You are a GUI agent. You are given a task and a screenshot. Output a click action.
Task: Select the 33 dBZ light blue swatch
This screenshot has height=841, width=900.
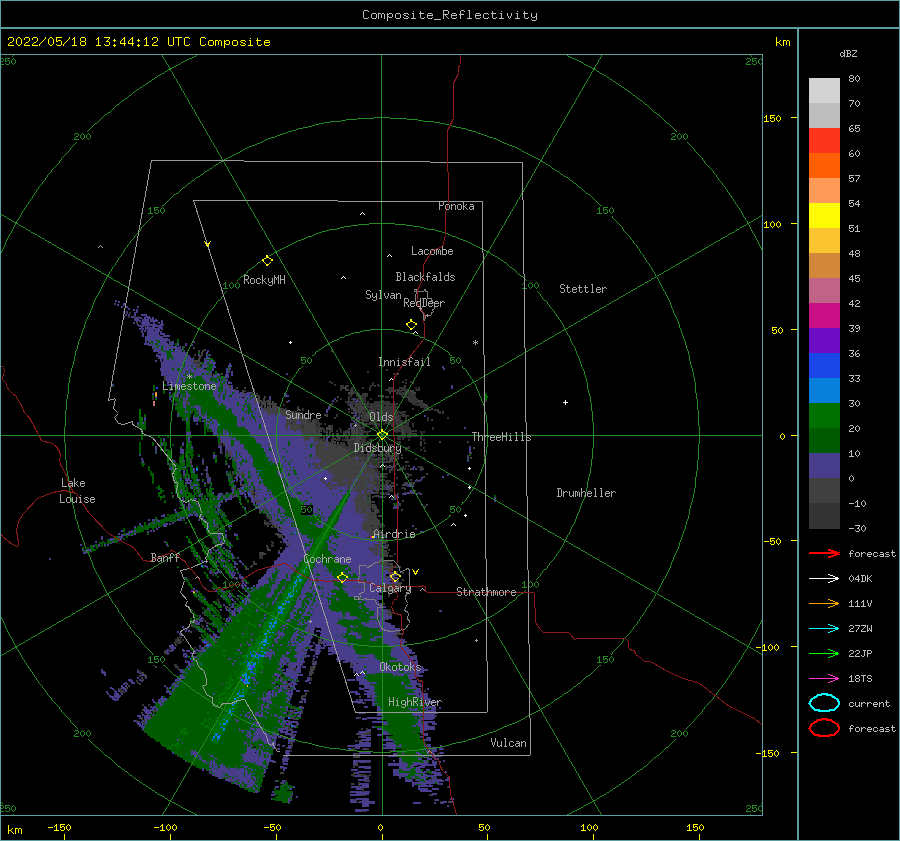point(824,391)
